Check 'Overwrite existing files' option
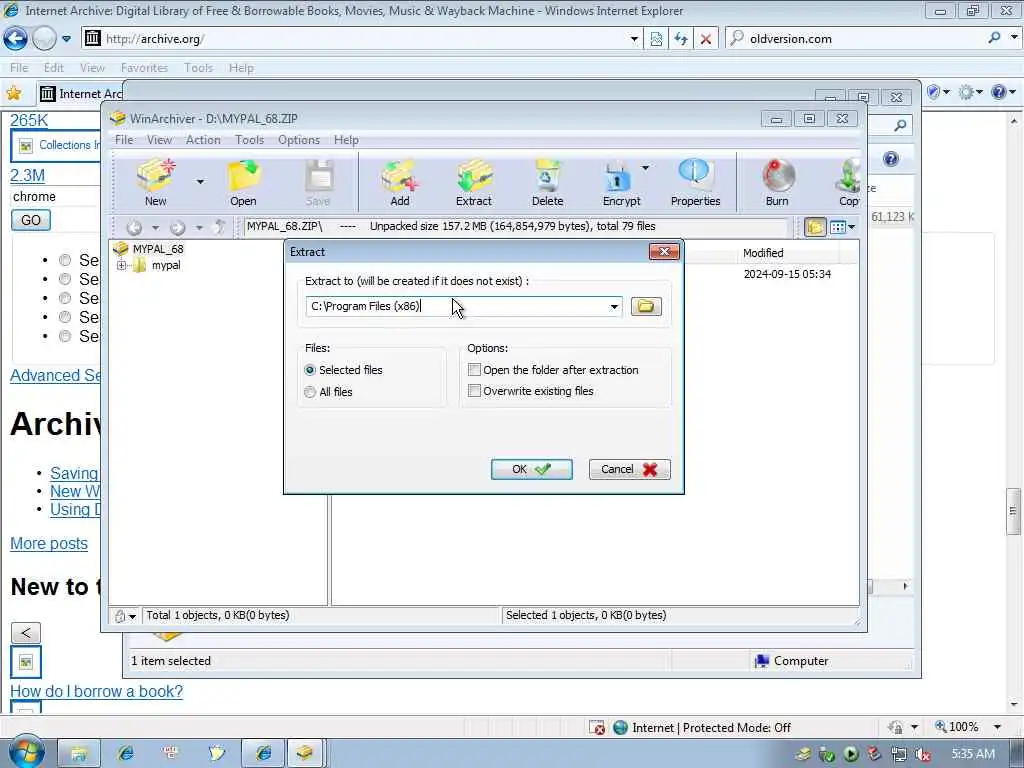 475,391
